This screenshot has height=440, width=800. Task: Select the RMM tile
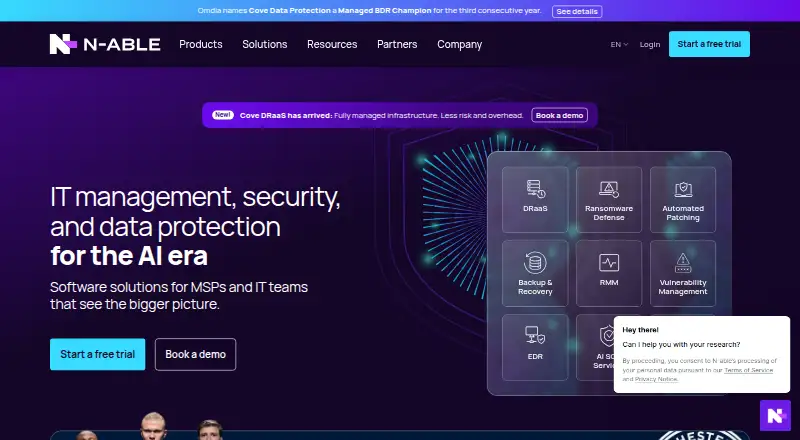pyautogui.click(x=609, y=274)
